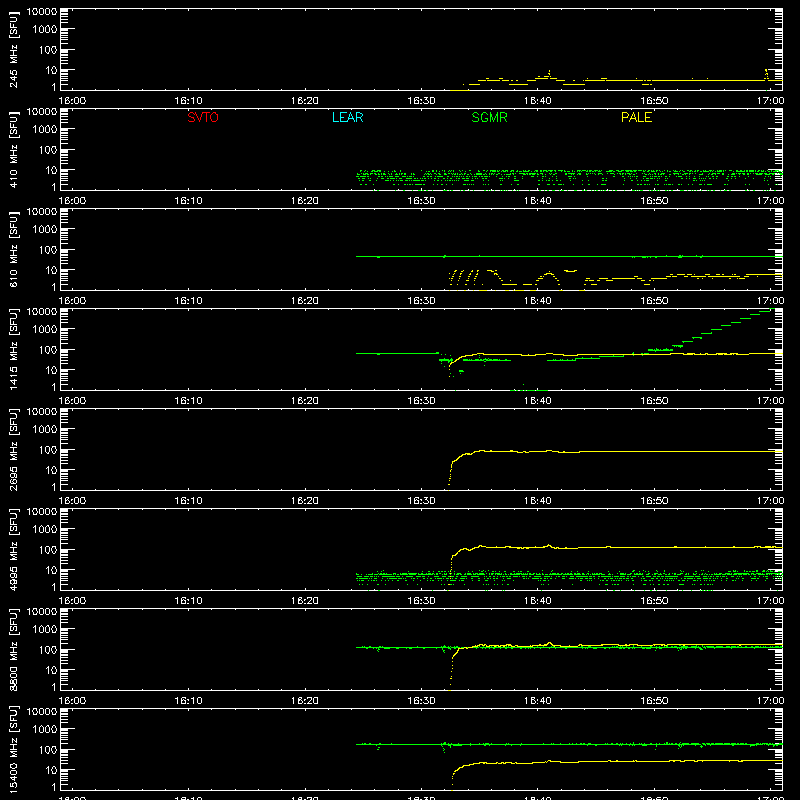The image size is (800, 800).
Task: Click the 10000 y-tick of 1415 MHz panel
Action: point(42,312)
